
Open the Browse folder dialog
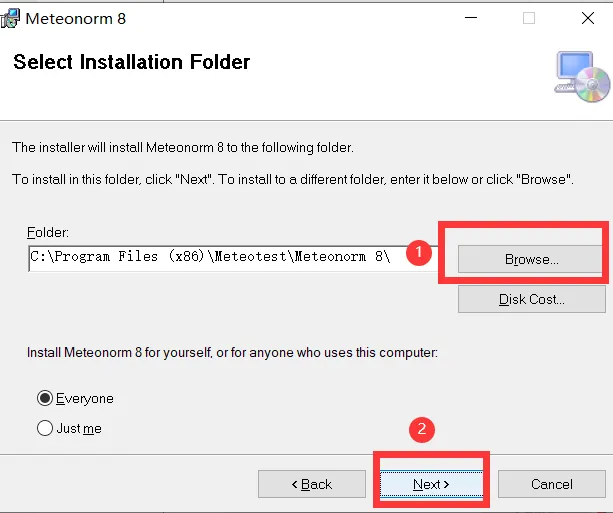click(x=532, y=259)
